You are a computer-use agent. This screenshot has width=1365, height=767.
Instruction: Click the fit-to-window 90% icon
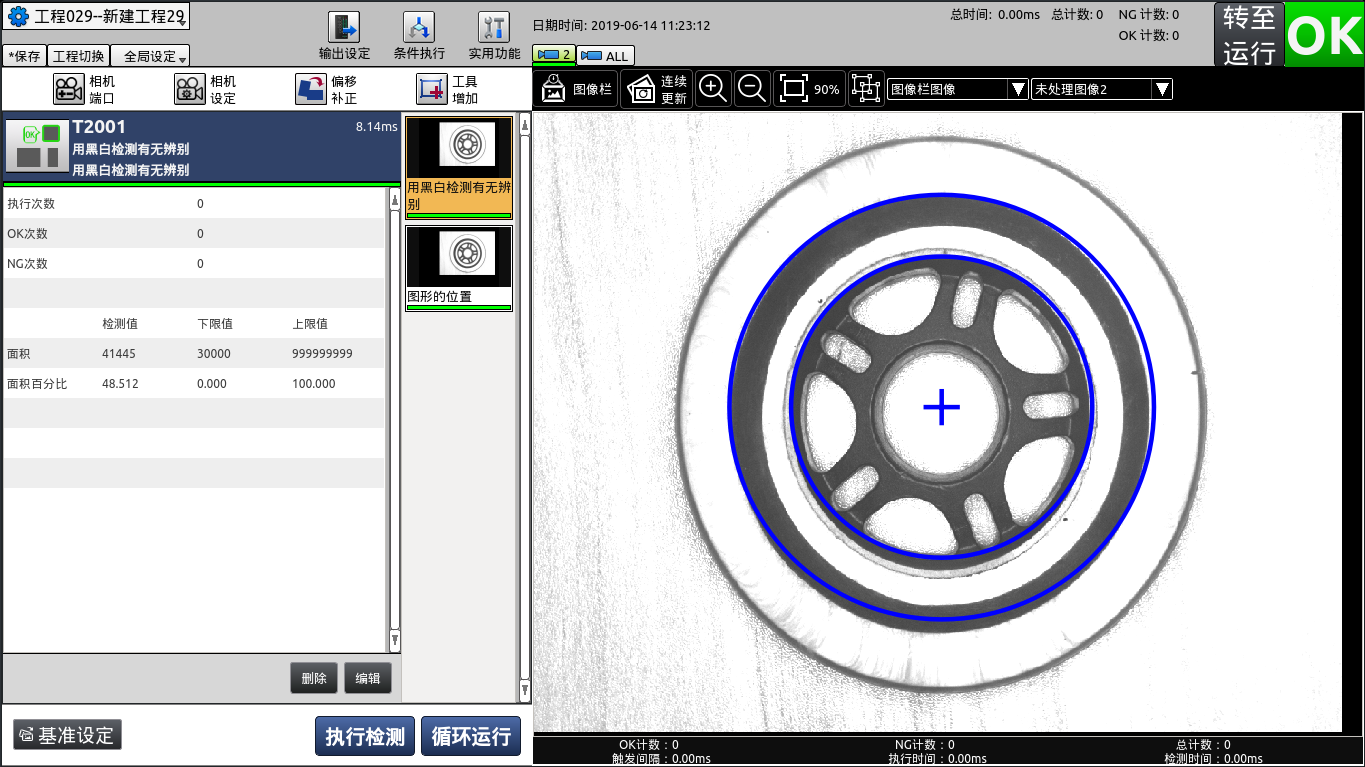click(809, 89)
